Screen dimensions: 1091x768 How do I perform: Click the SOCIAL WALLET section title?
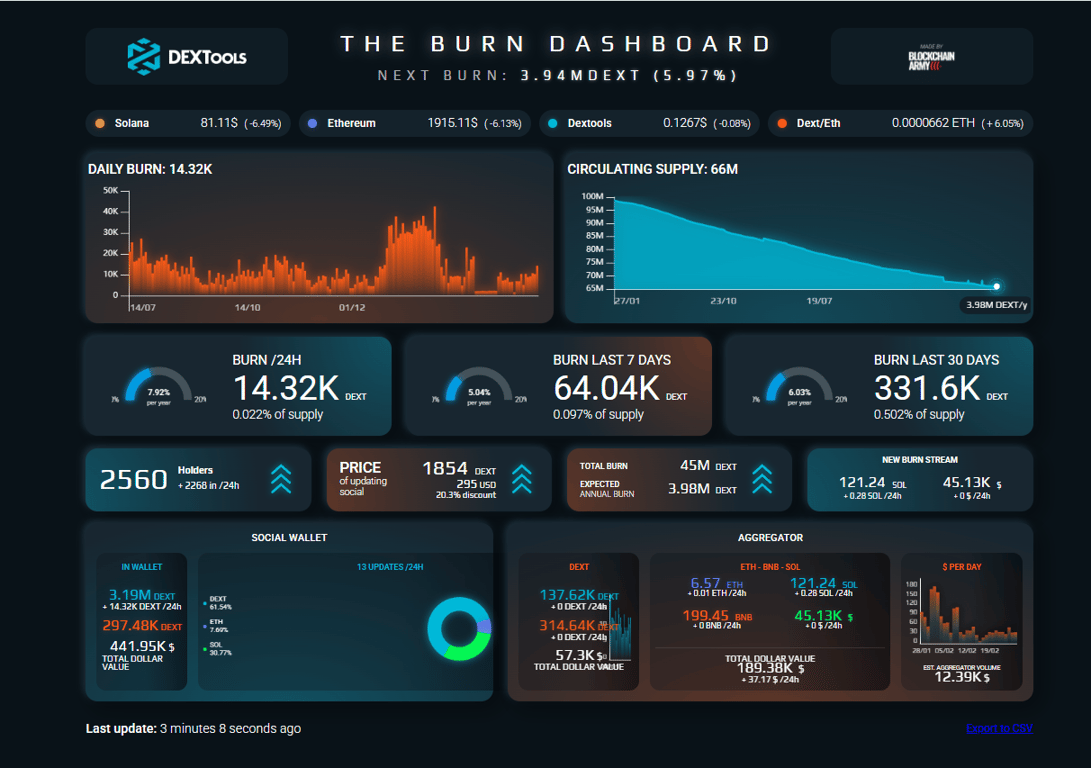[x=289, y=538]
